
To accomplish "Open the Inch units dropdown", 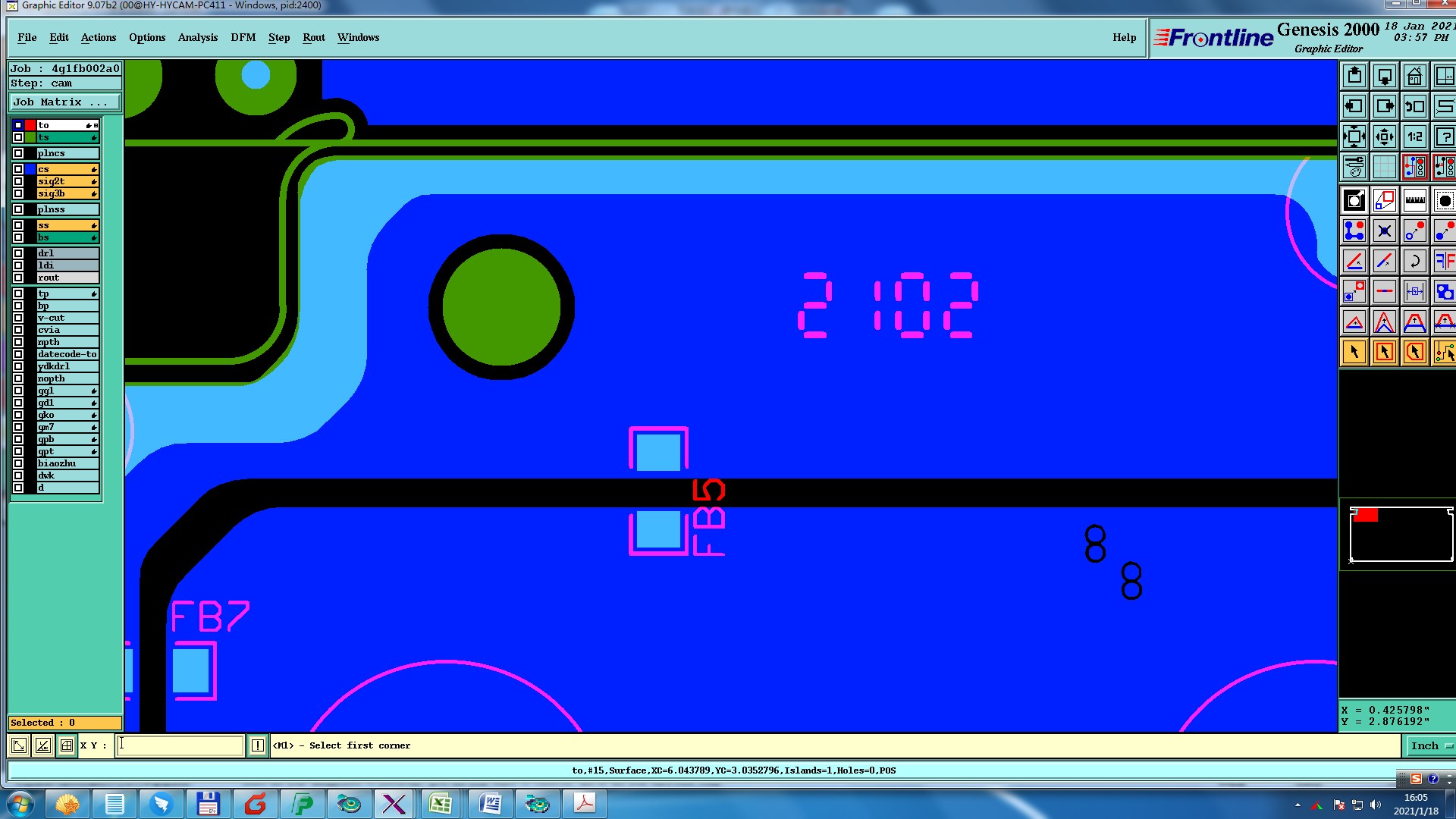I will click(1429, 745).
